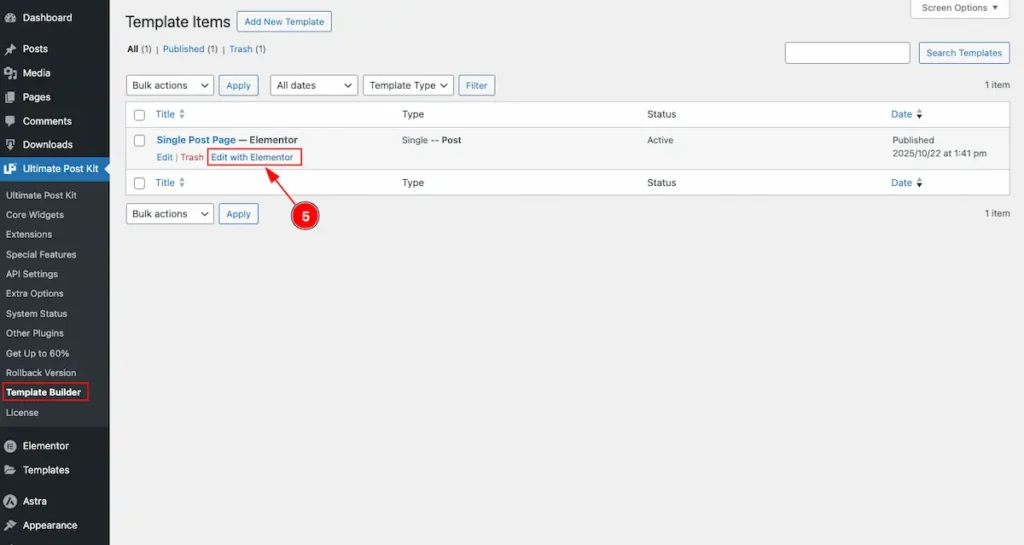Click Edit with Elementor link
1024x545 pixels.
[253, 158]
